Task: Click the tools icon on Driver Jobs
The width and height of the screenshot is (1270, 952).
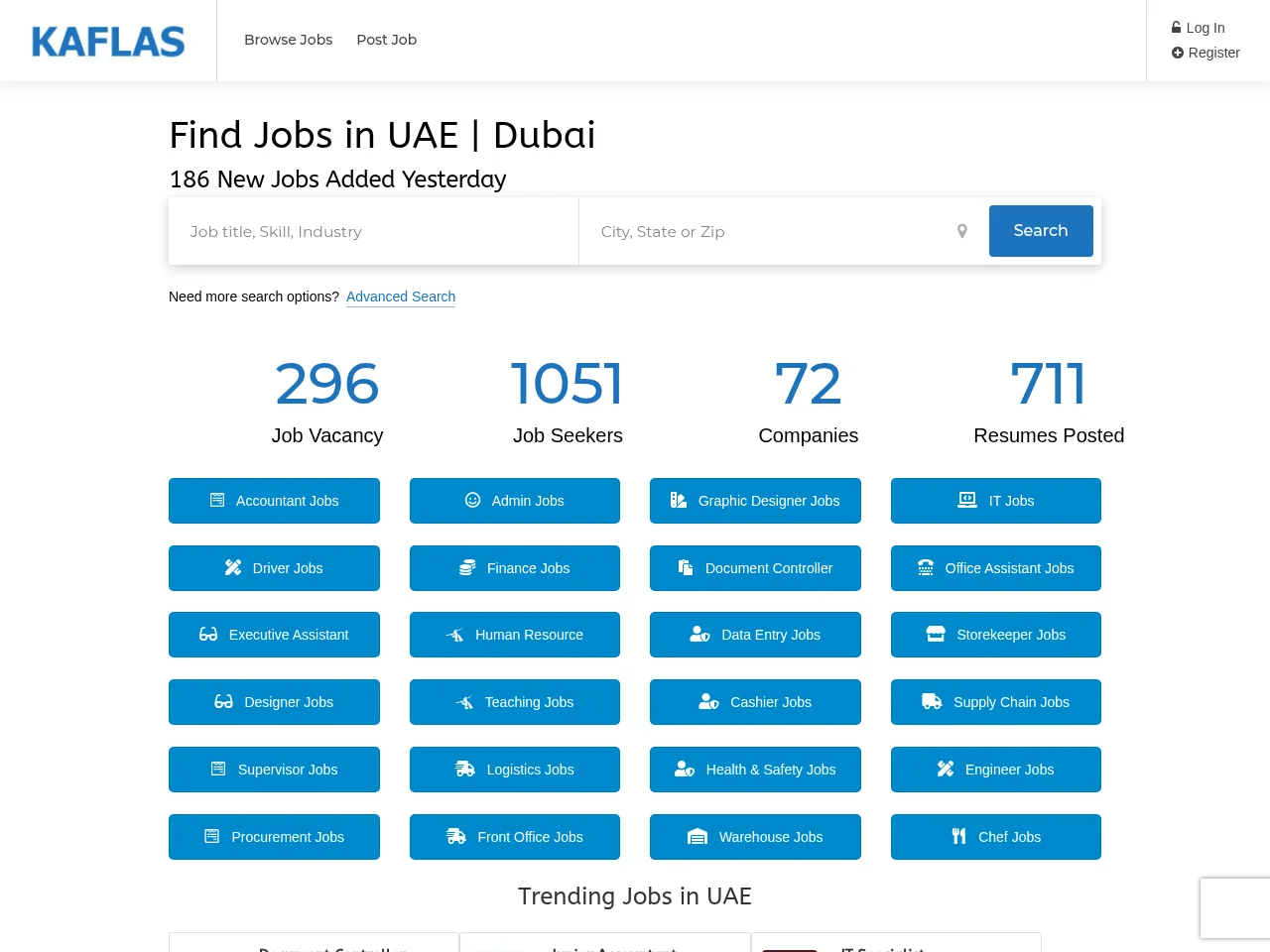Action: (233, 567)
